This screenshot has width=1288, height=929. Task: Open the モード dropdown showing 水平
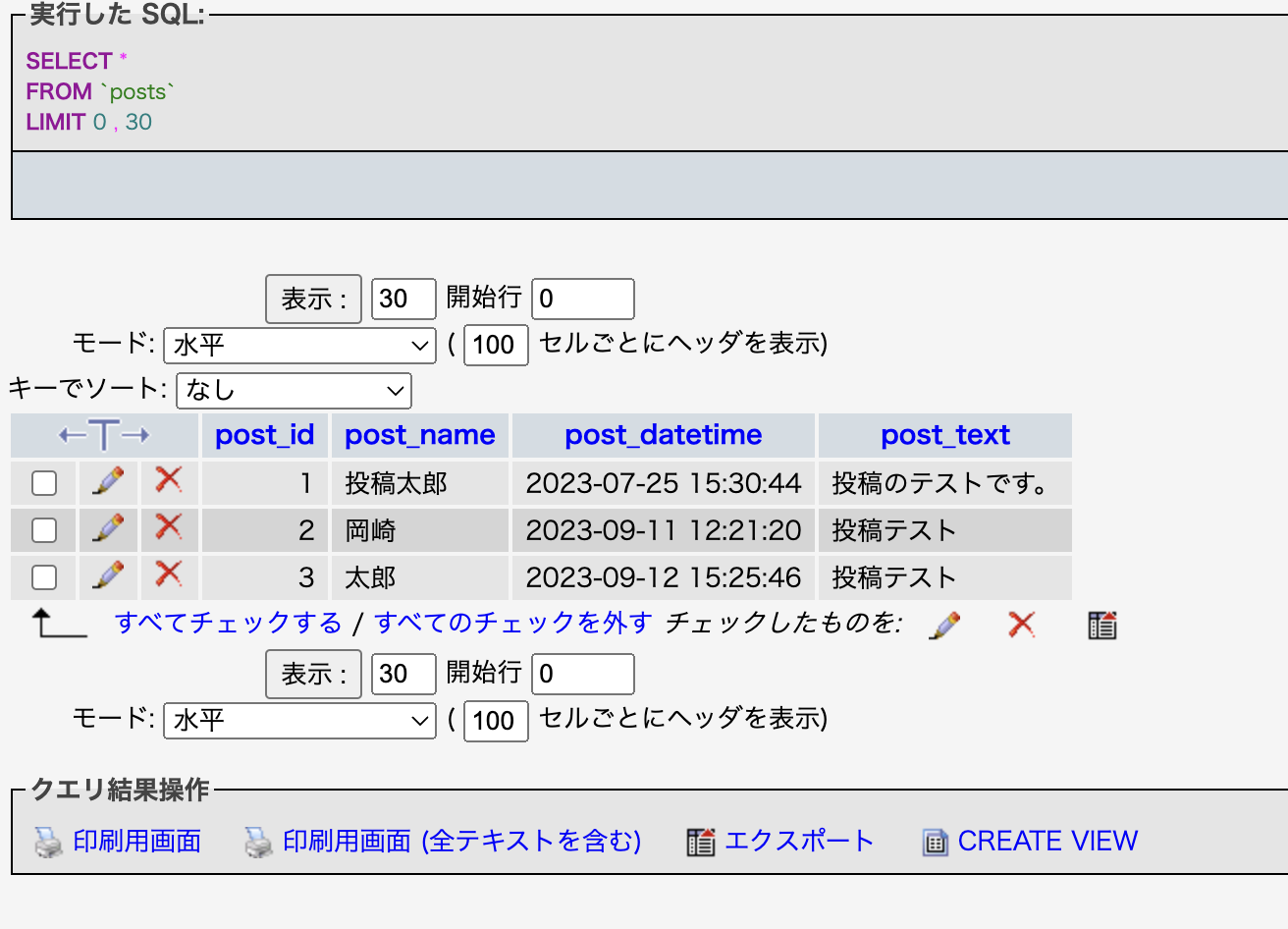click(x=299, y=346)
